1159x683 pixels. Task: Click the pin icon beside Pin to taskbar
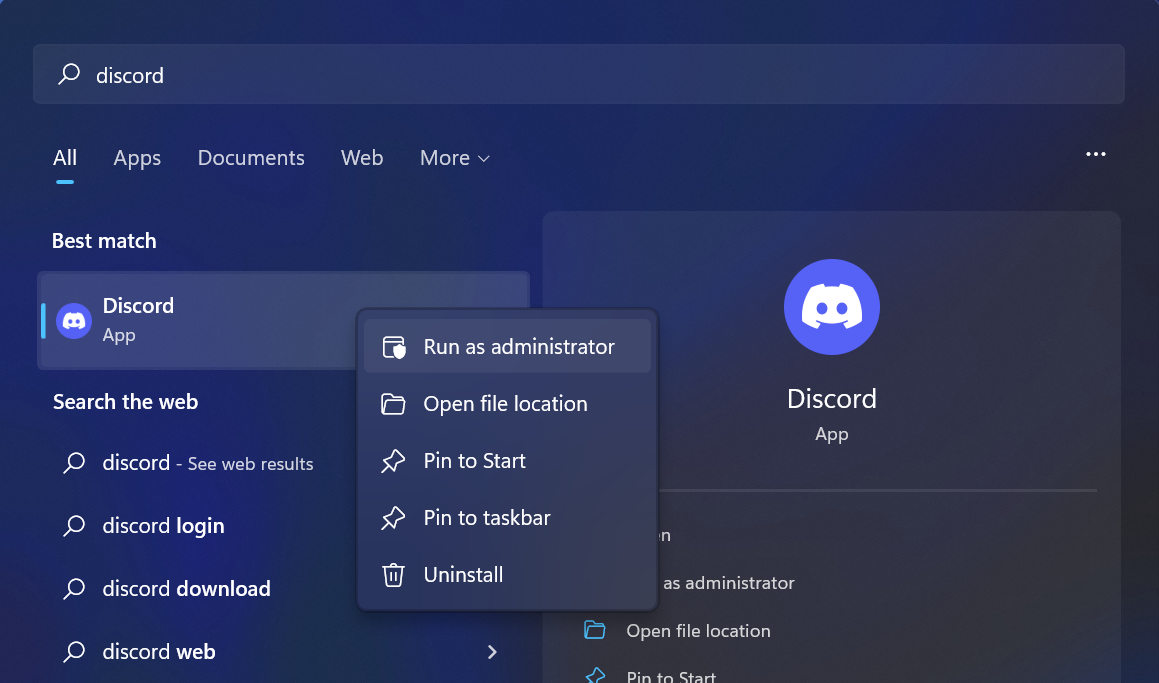(394, 518)
